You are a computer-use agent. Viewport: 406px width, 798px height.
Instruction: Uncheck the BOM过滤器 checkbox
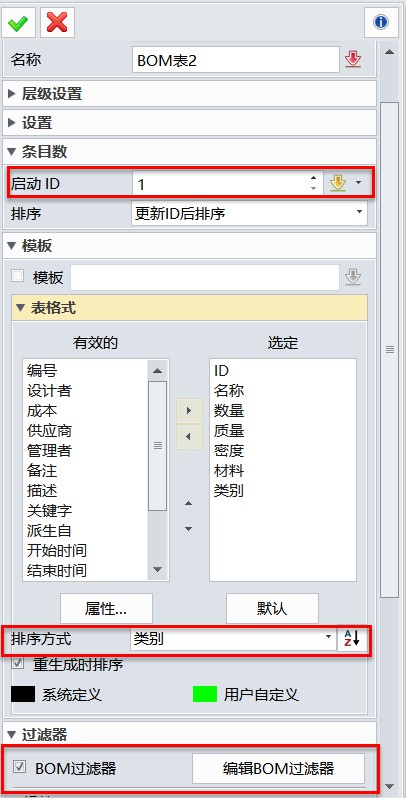[x=19, y=767]
